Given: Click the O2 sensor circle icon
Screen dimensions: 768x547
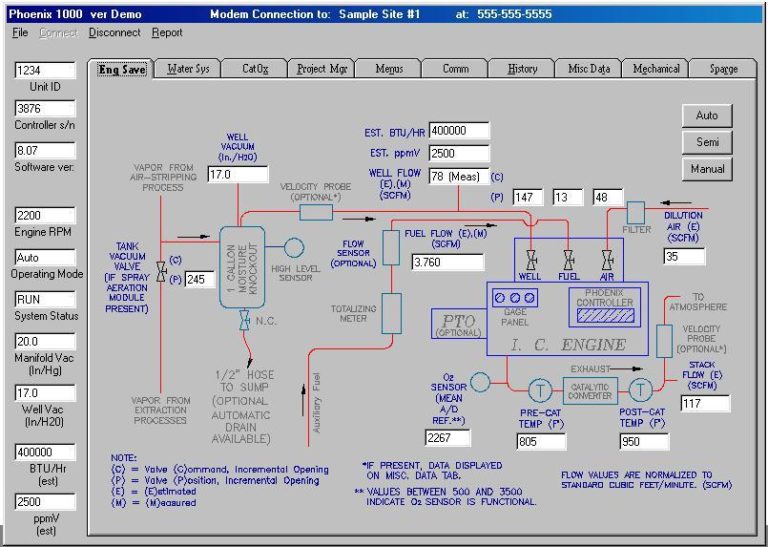Looking at the screenshot, I should click(x=479, y=382).
